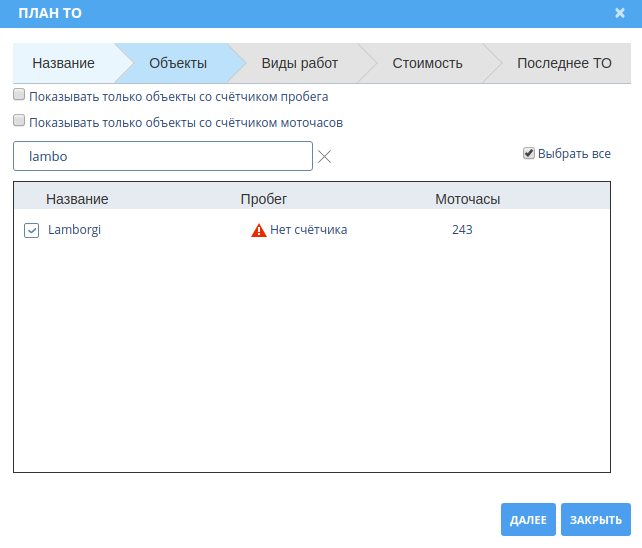Select the Объекты step tab

pos(178,63)
